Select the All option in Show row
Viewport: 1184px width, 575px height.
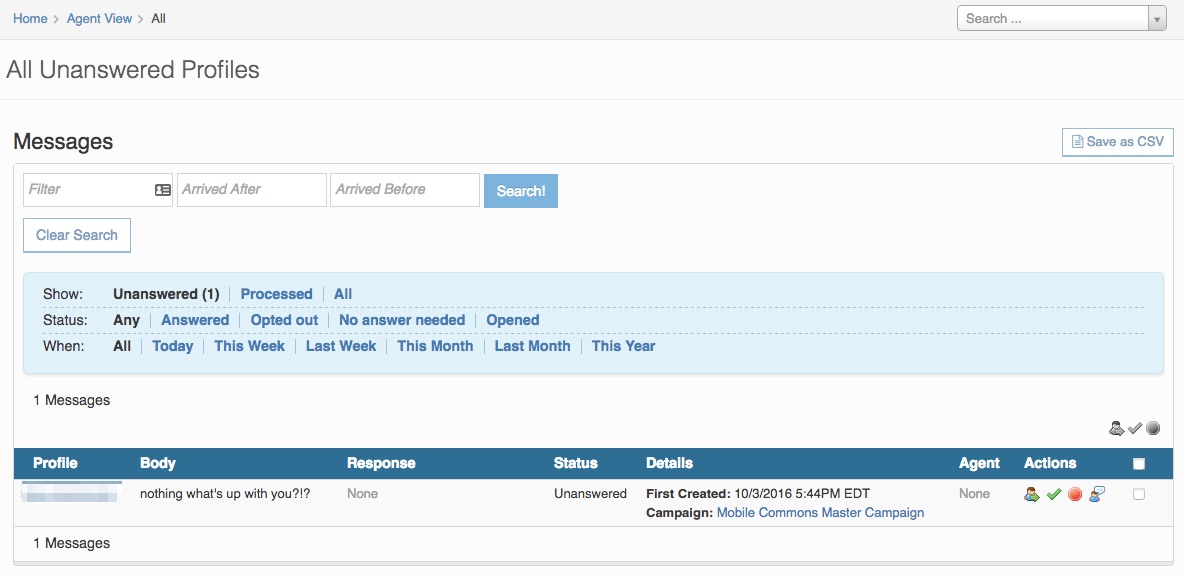click(343, 294)
